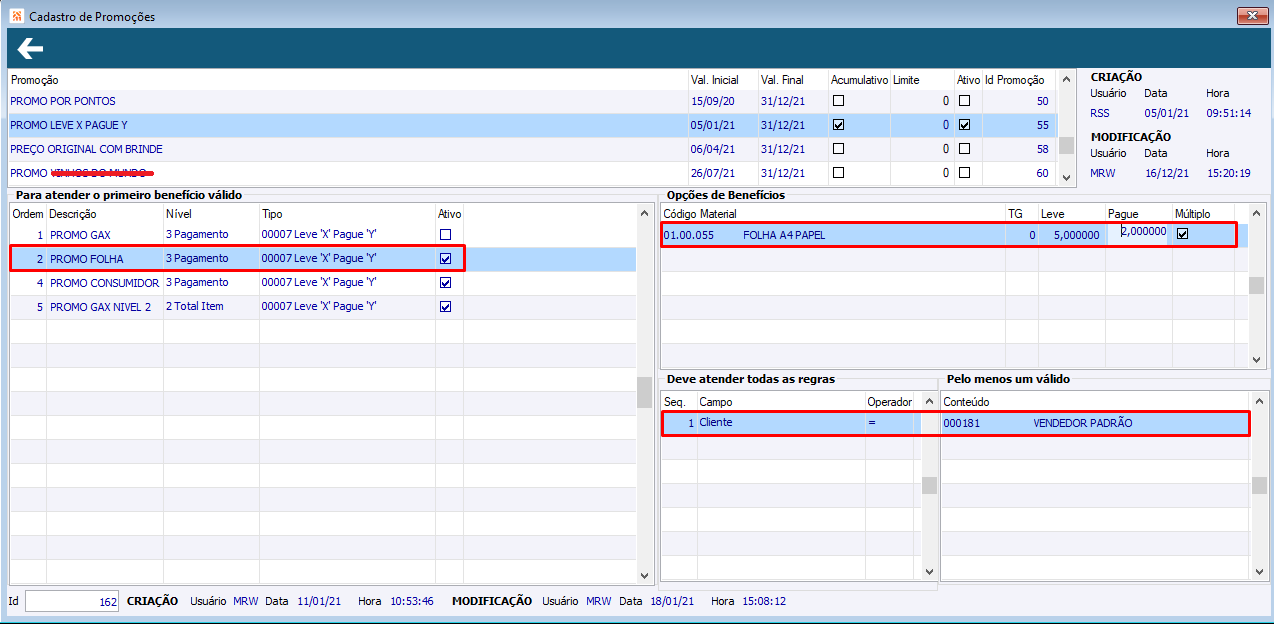Toggle Acumulativo for PROMO LEVE X PAGUE Y

click(x=839, y=125)
